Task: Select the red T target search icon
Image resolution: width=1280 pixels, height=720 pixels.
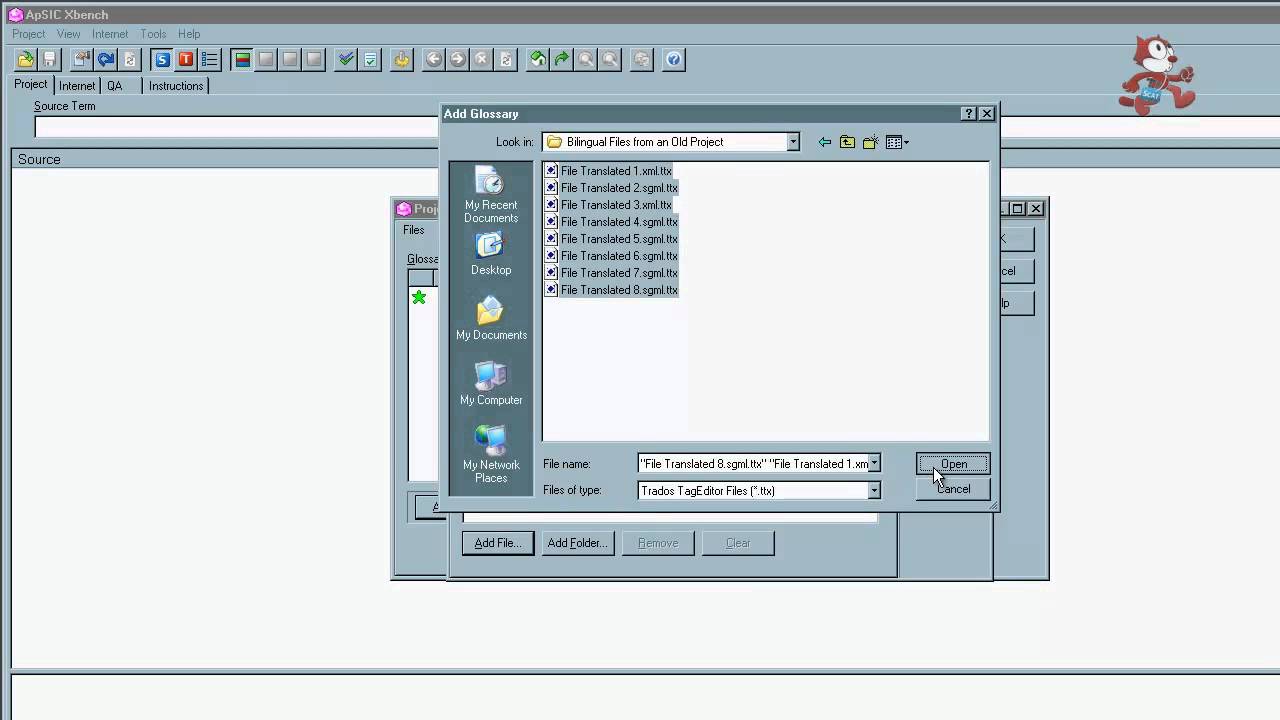Action: 186,60
